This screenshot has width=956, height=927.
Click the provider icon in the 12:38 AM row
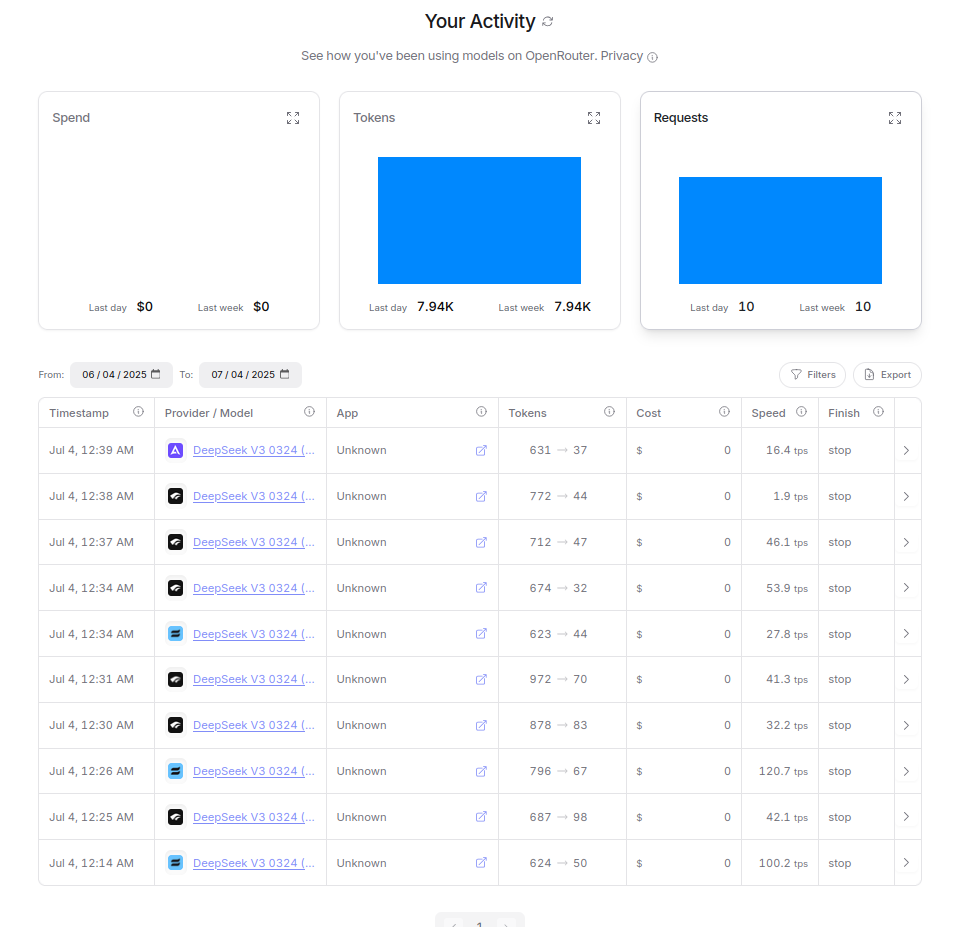176,496
